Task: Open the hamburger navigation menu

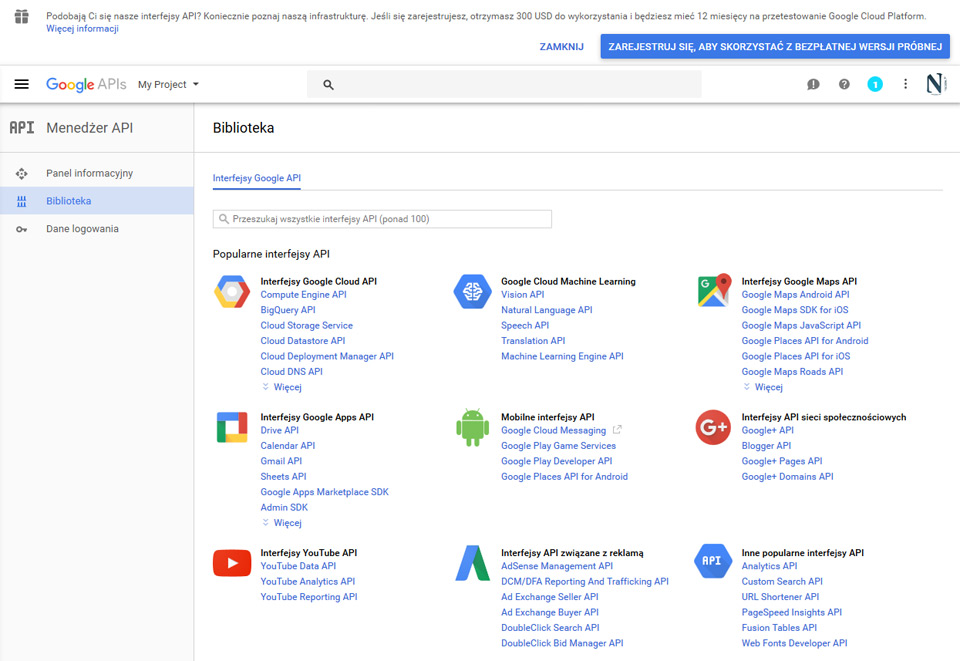Action: point(21,84)
